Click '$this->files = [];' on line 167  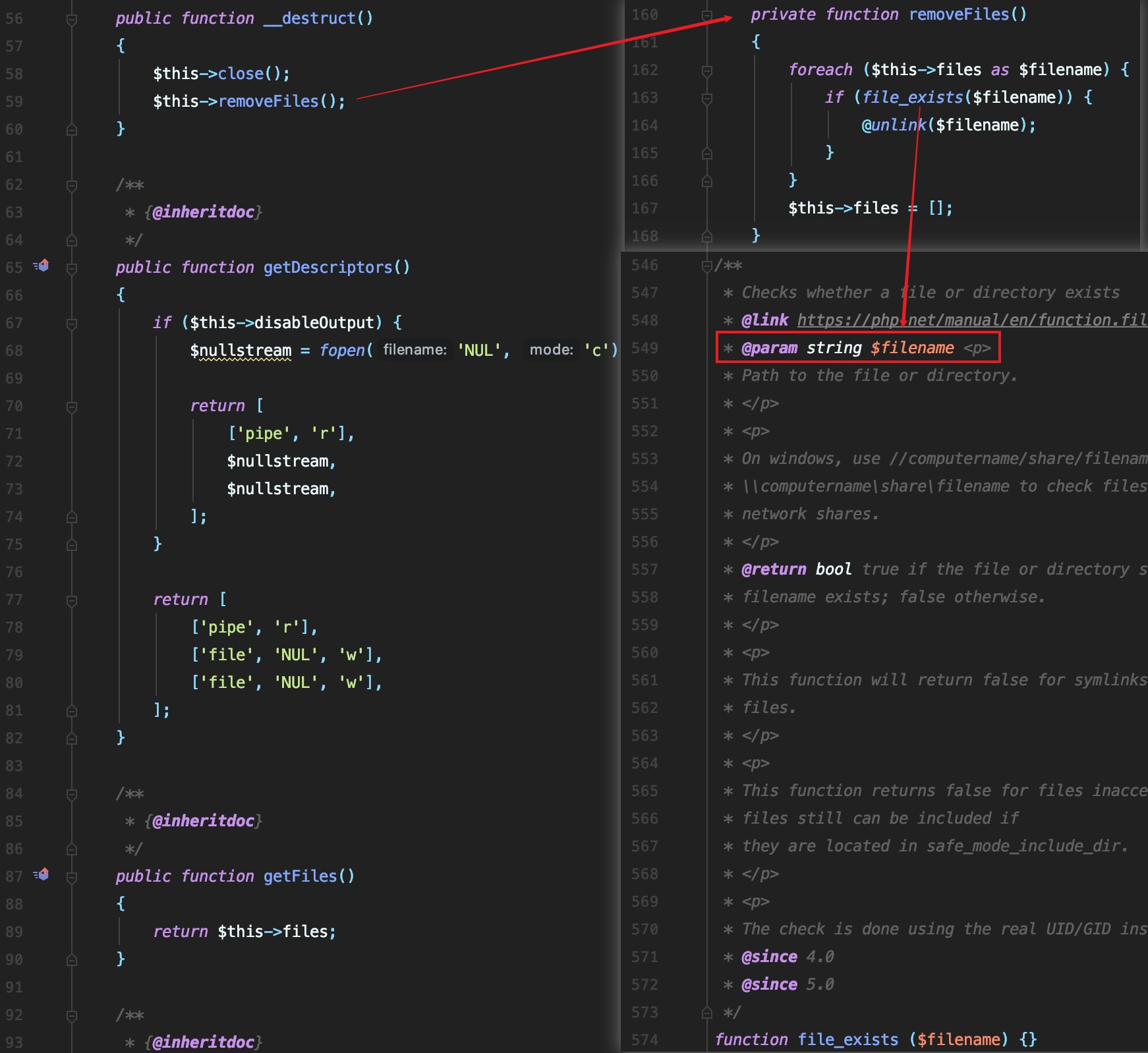coord(871,208)
